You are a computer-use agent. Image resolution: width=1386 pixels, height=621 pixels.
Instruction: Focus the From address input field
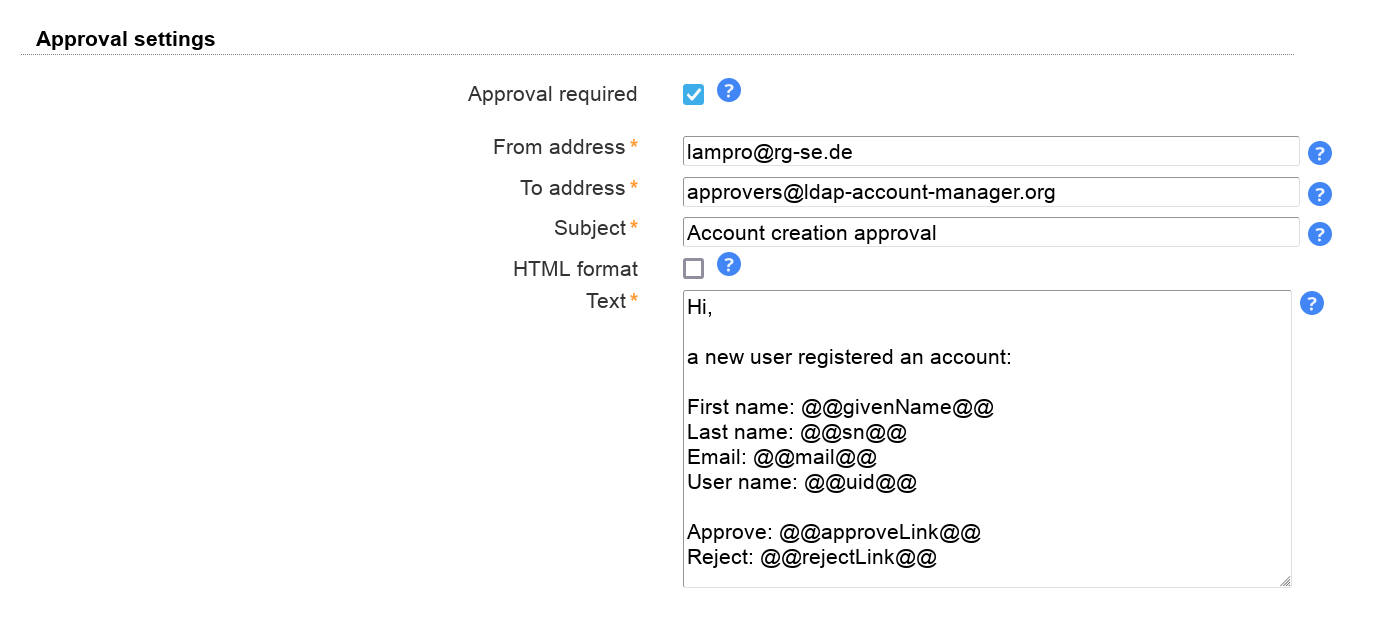990,152
